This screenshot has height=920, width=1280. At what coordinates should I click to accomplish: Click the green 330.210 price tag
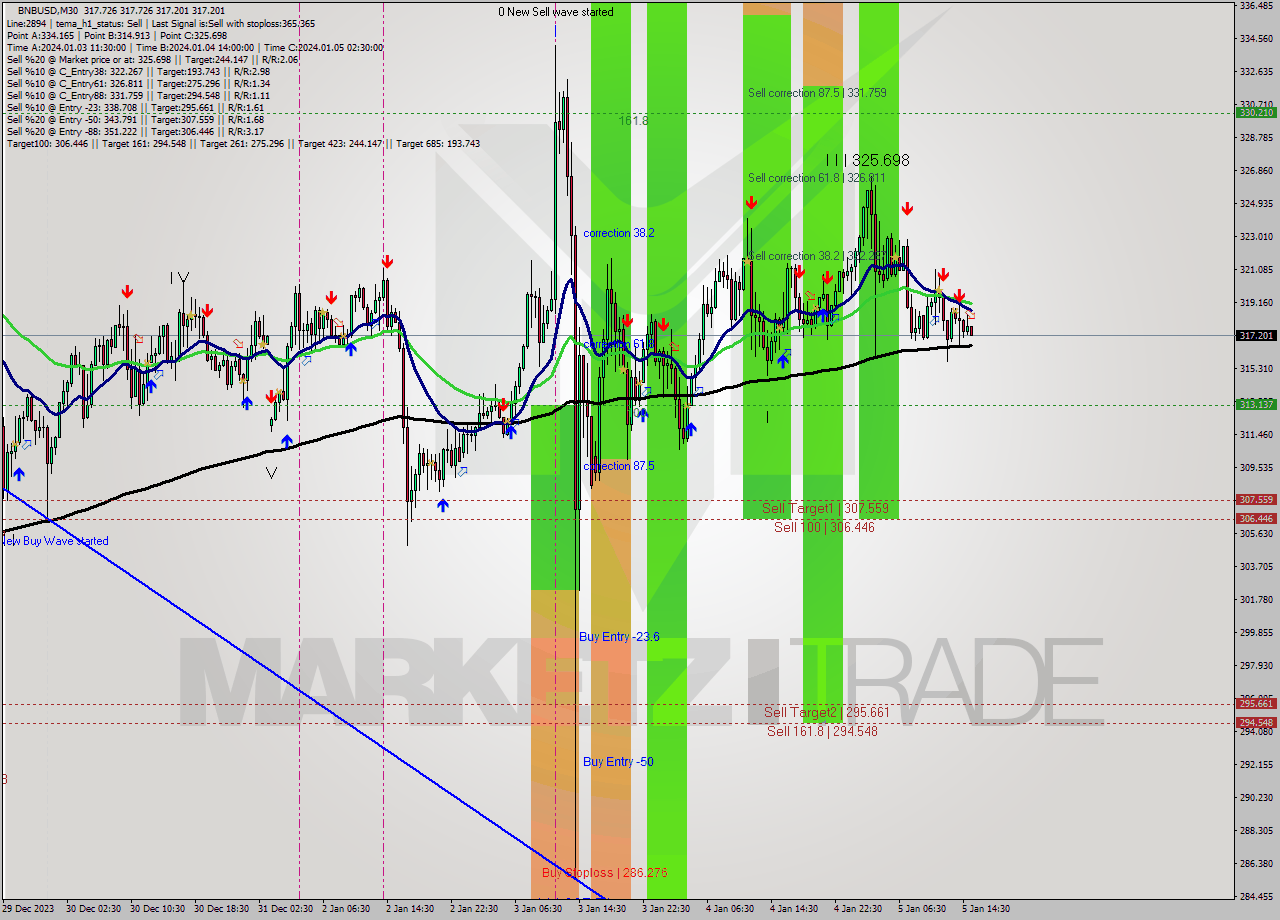coord(1256,113)
